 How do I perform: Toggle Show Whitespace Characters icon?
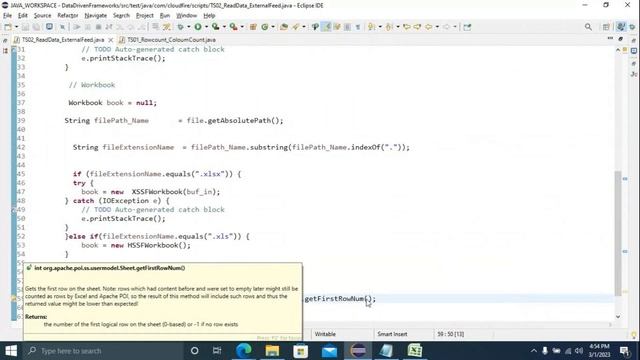[x=358, y=27]
